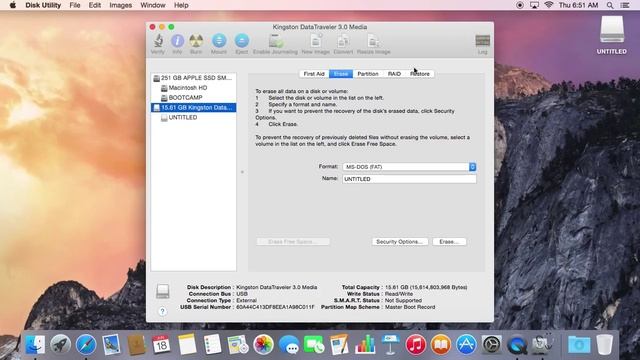Open iTunes from the Dock

pyautogui.click(x=416, y=344)
